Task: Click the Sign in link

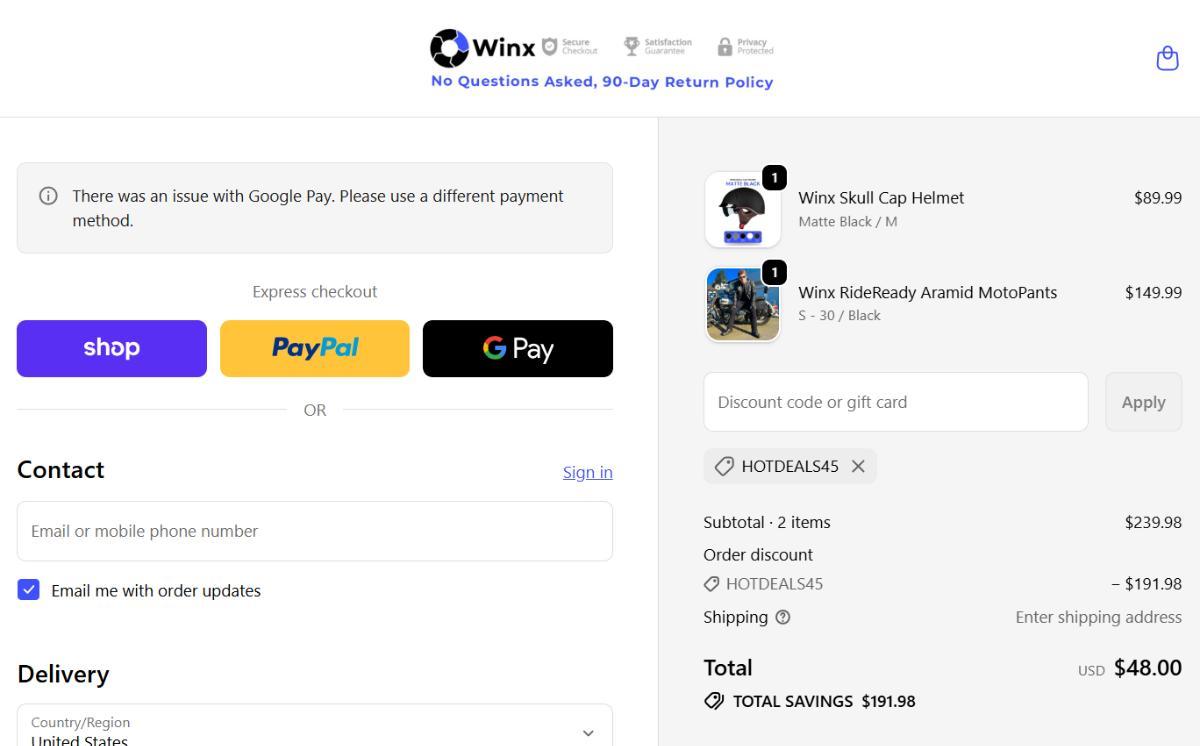Action: [x=587, y=472]
